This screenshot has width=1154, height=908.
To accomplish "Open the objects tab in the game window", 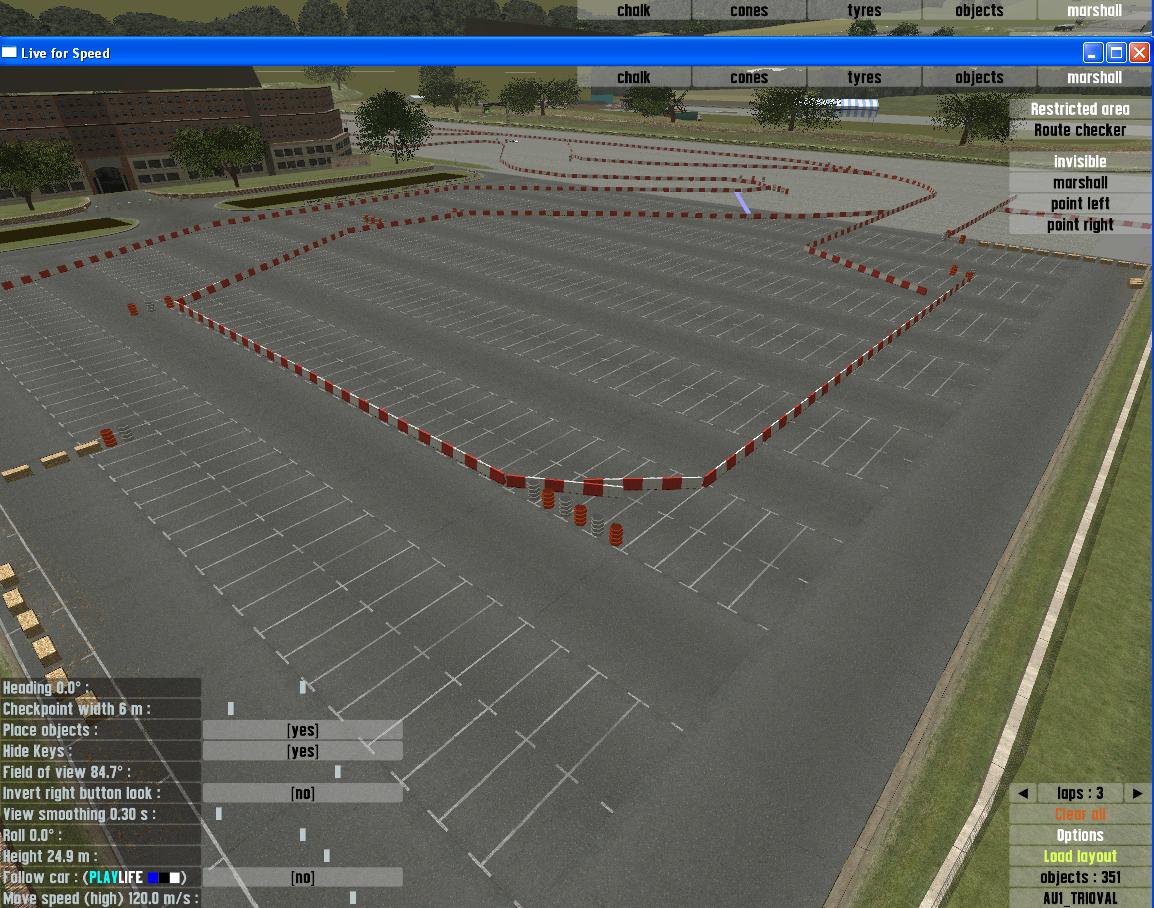I will click(x=979, y=77).
